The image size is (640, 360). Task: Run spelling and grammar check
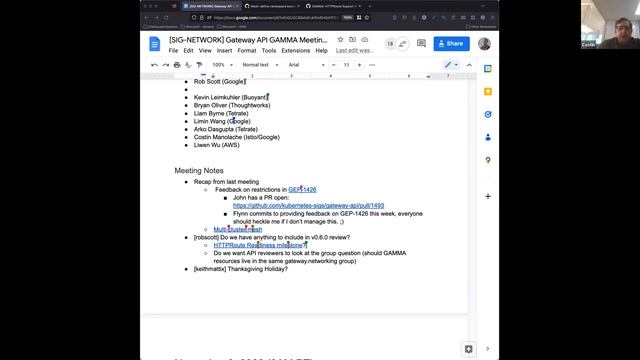tap(188, 65)
